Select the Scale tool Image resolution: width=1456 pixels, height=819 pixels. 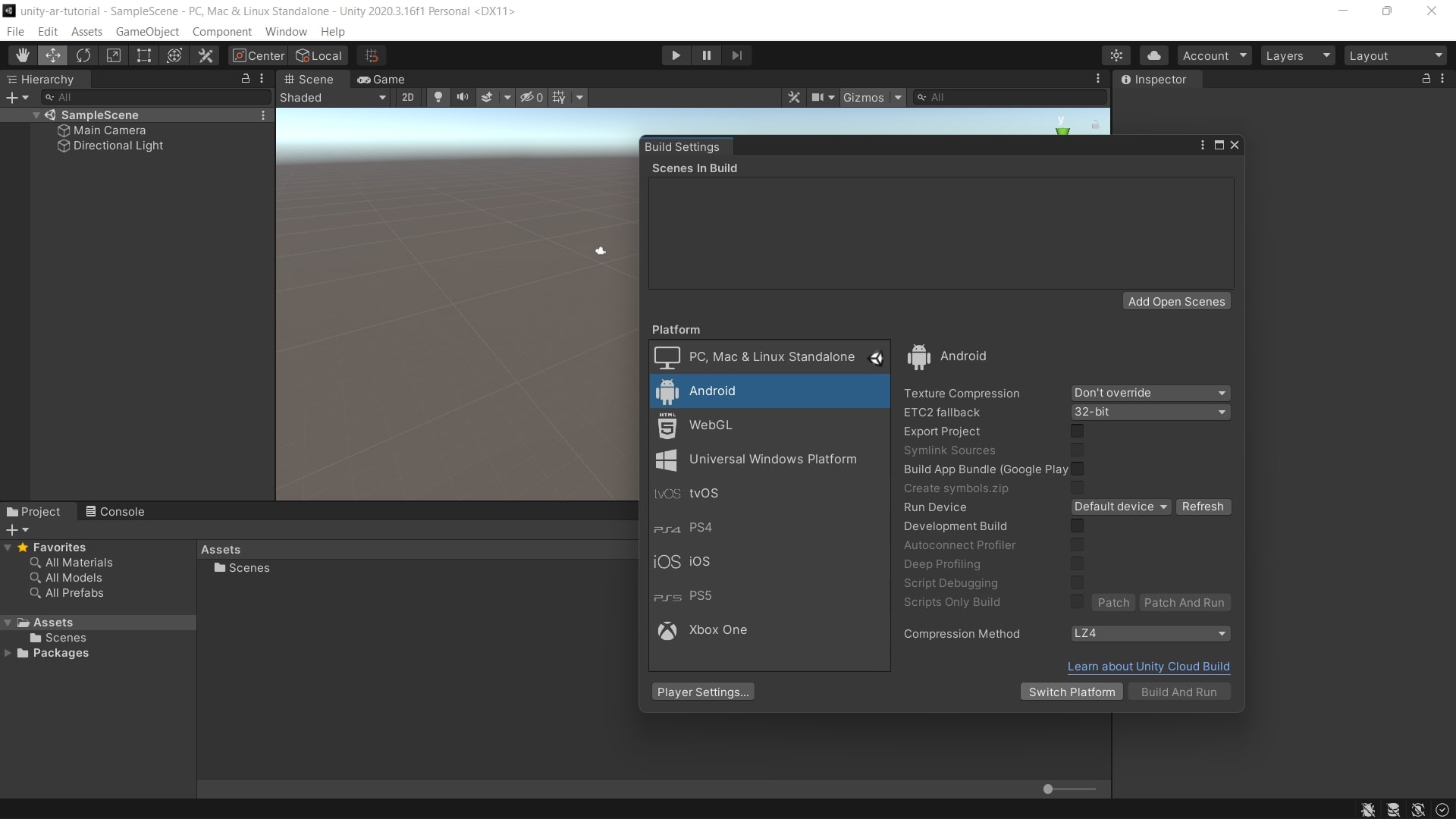coord(114,55)
